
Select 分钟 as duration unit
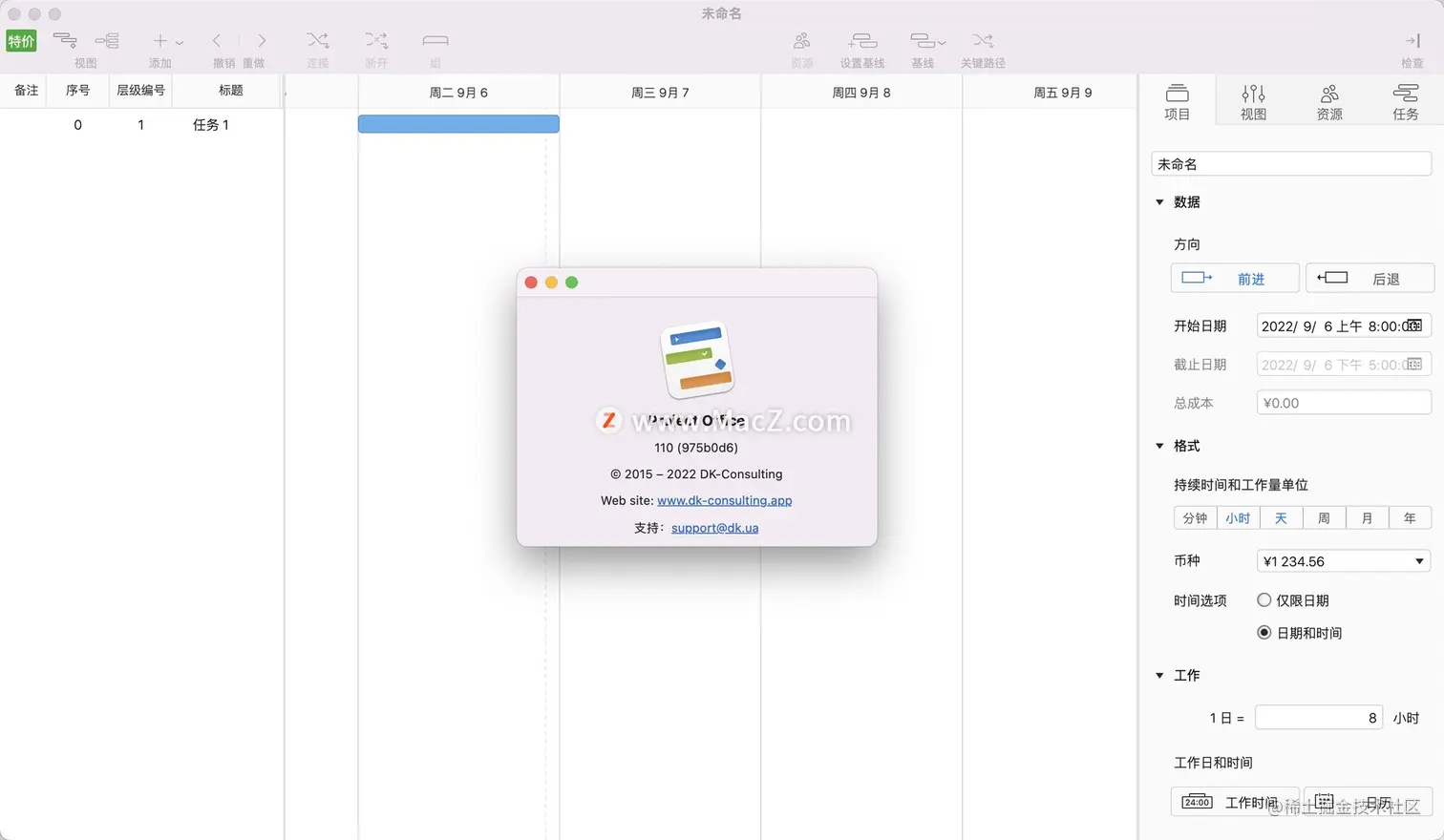(x=1195, y=518)
